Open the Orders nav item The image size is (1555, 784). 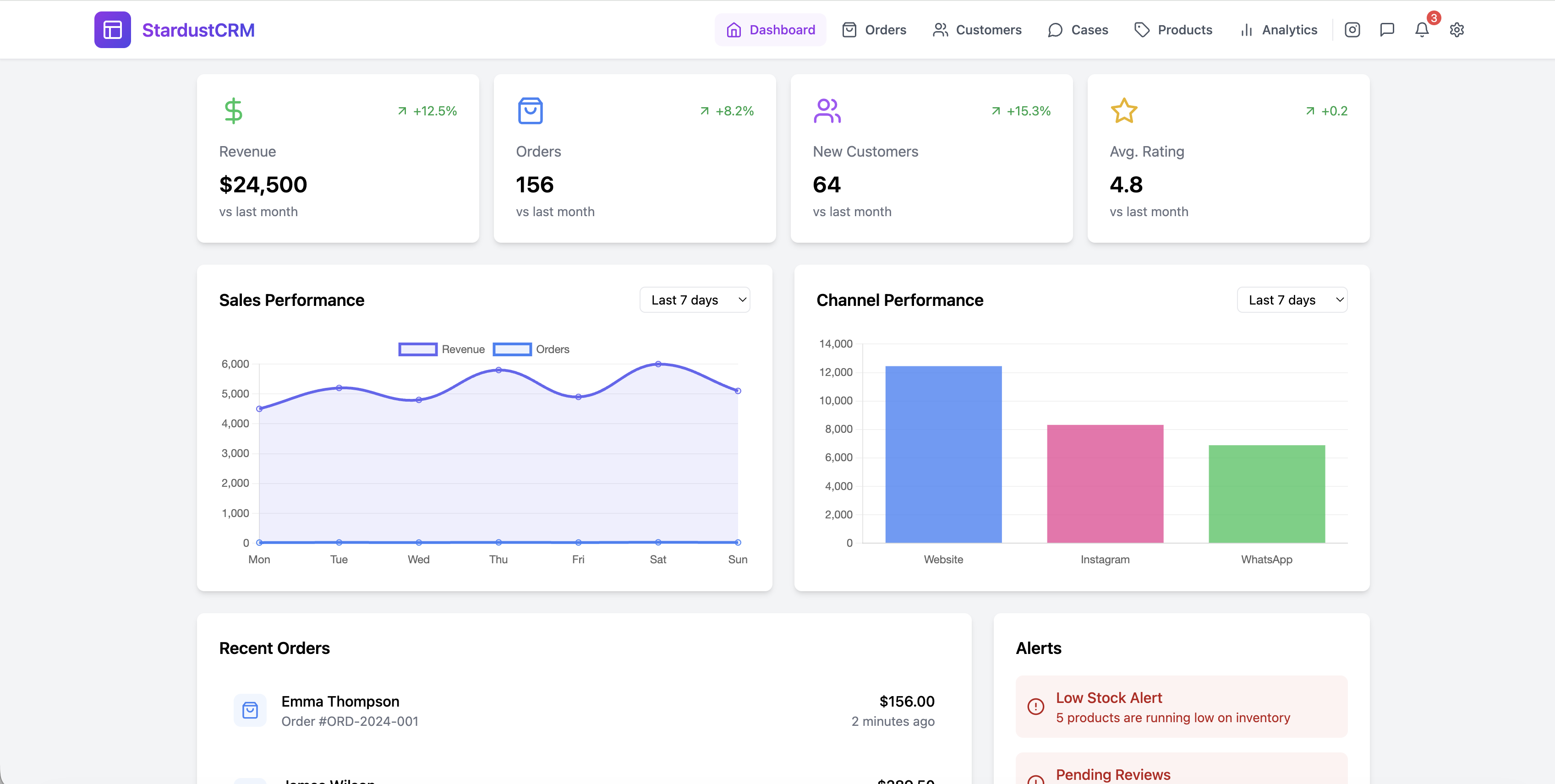[874, 30]
